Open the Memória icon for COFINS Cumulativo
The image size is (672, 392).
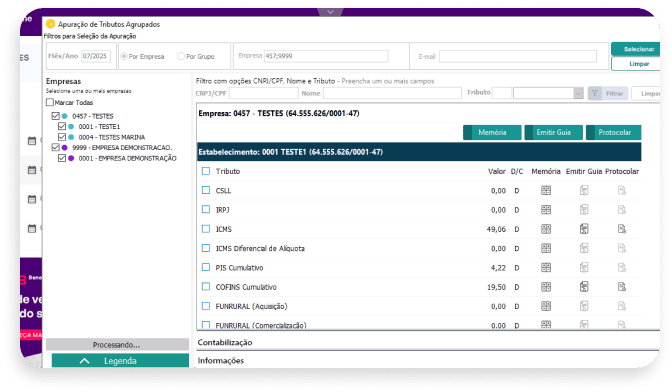[546, 287]
